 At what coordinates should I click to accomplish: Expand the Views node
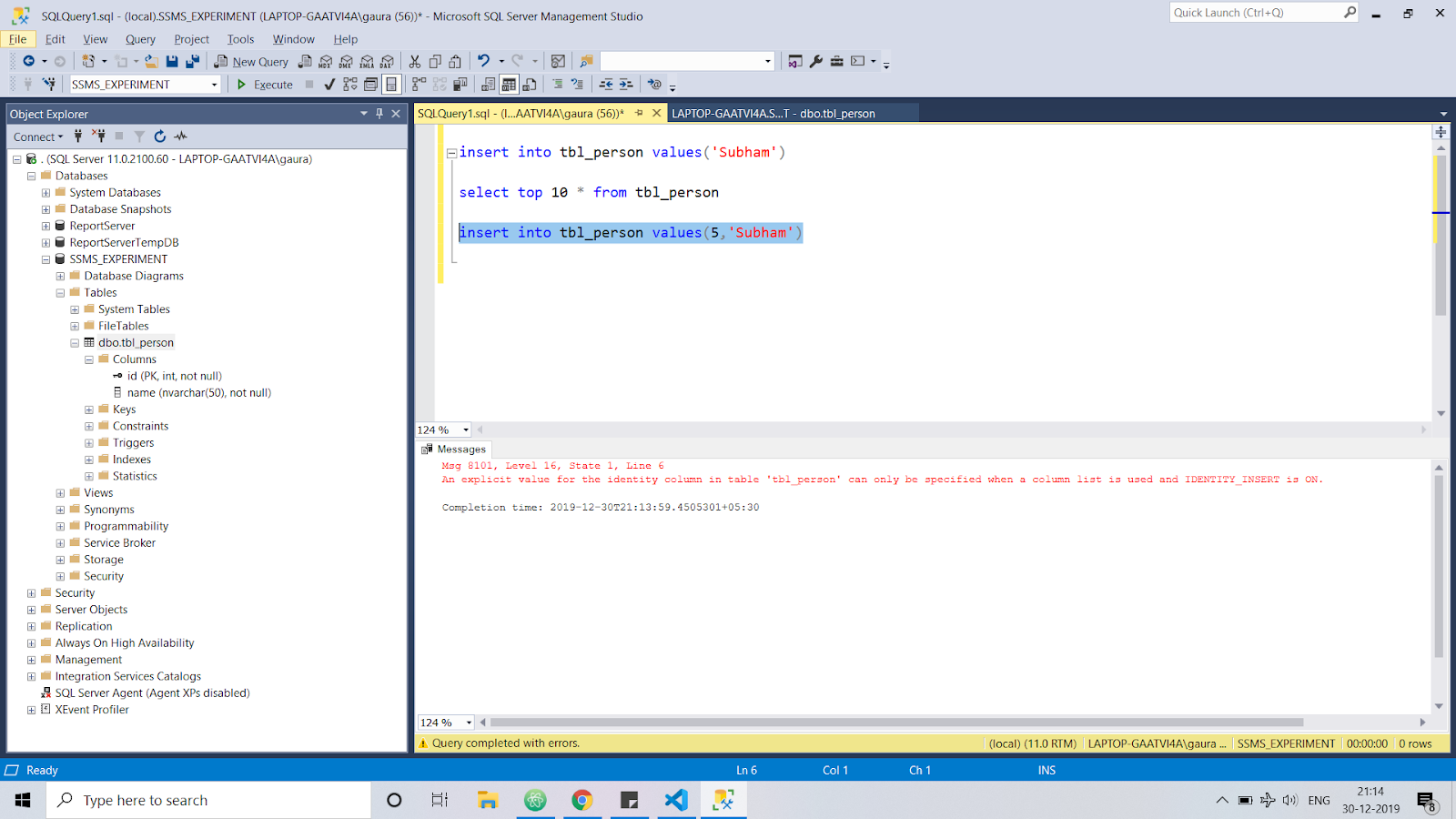point(60,492)
